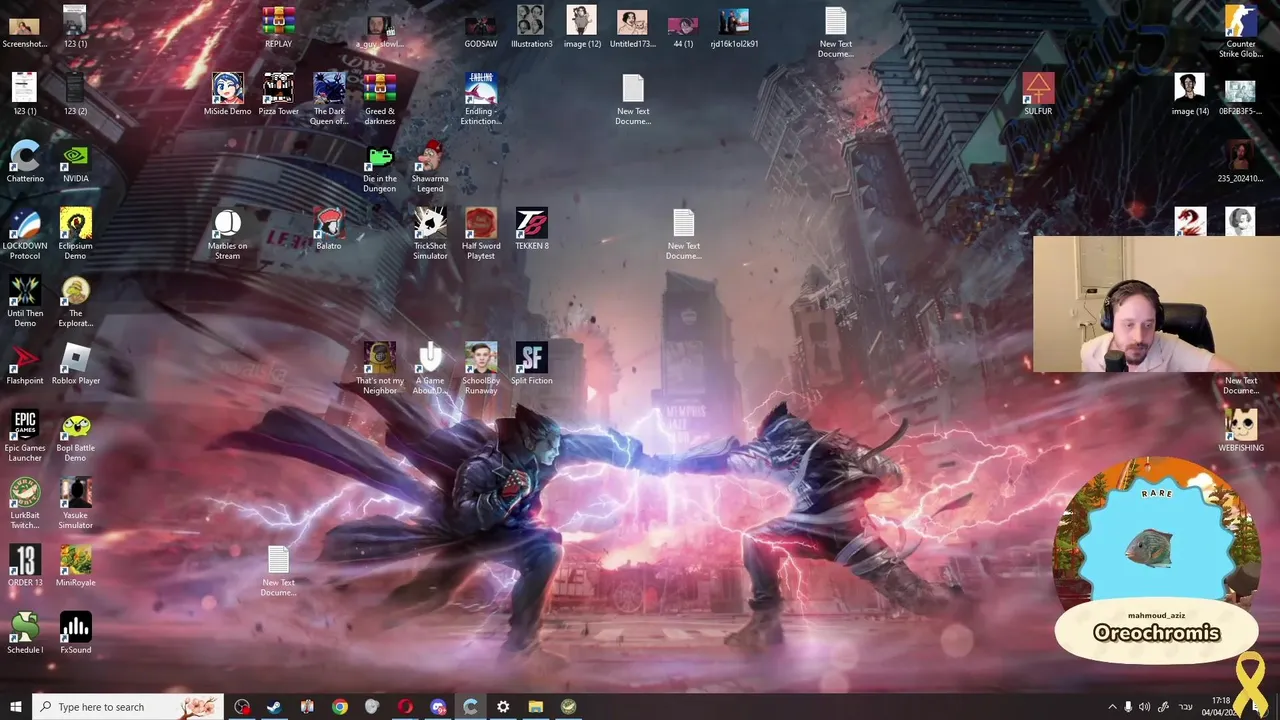Select 235_202410... file icon
This screenshot has width=1280, height=720.
click(x=1241, y=162)
